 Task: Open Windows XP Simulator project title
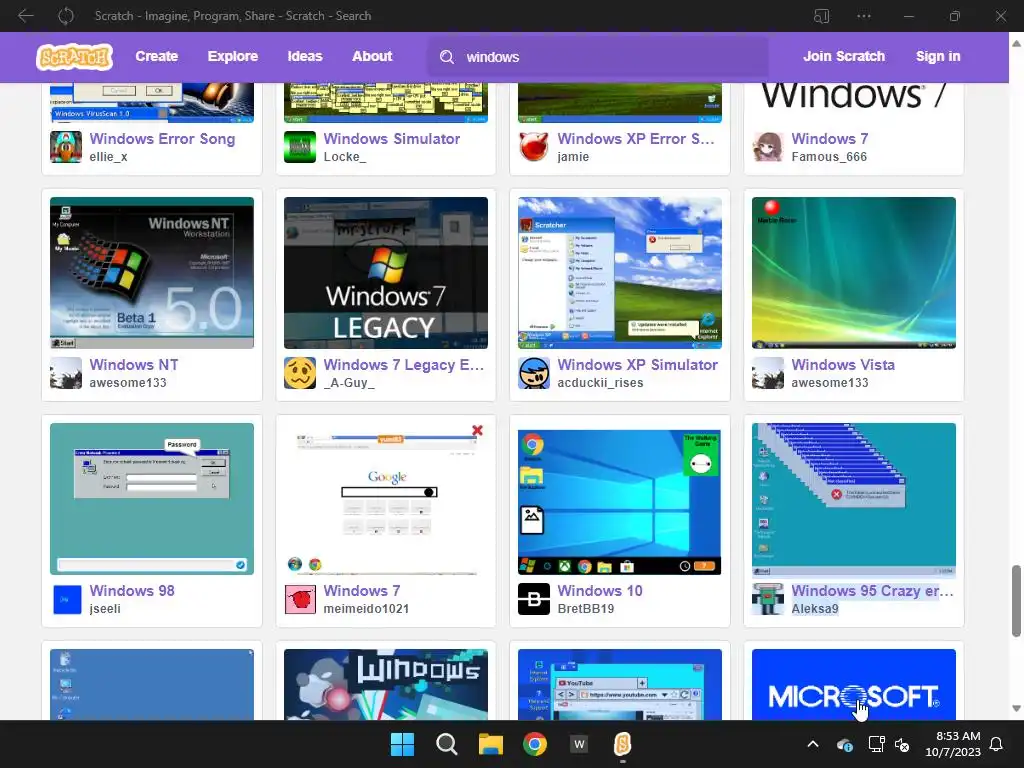point(637,364)
